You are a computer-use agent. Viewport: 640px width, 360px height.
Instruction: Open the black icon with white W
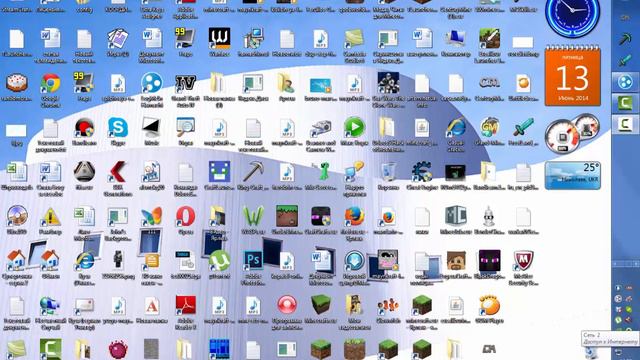point(219,39)
